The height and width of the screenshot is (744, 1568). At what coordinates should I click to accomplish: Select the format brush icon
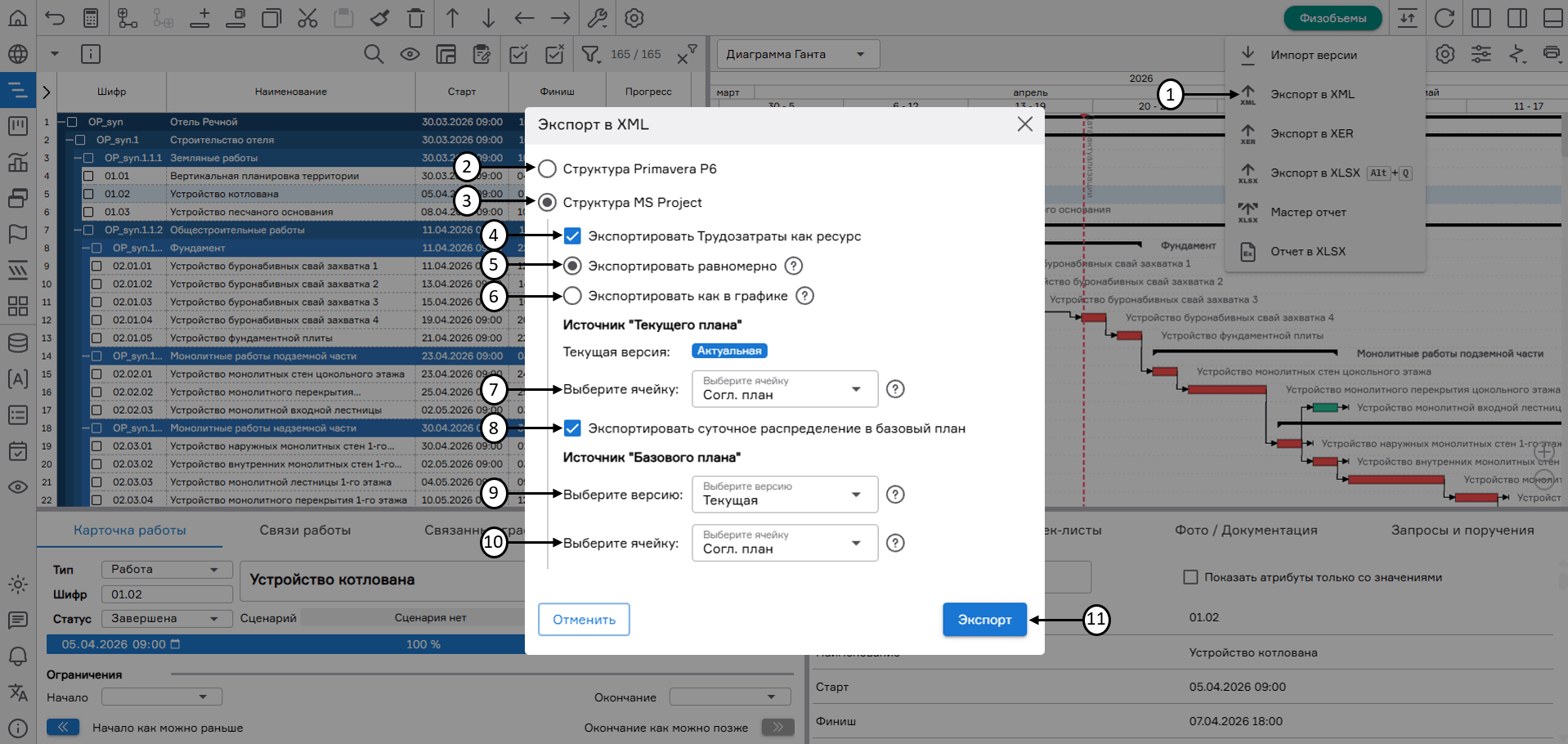coord(379,18)
